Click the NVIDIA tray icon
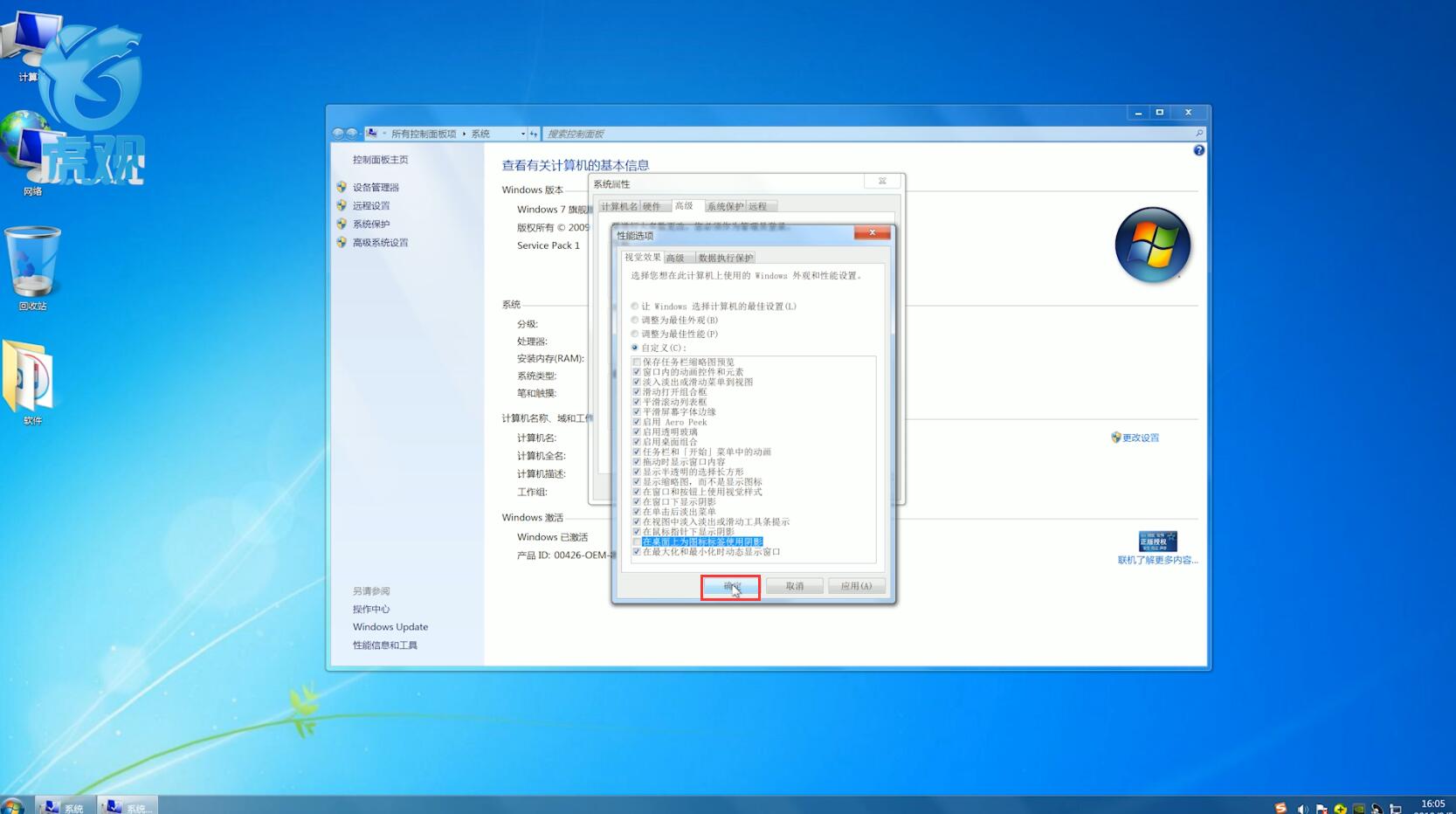The height and width of the screenshot is (814, 1456). pos(1358,809)
